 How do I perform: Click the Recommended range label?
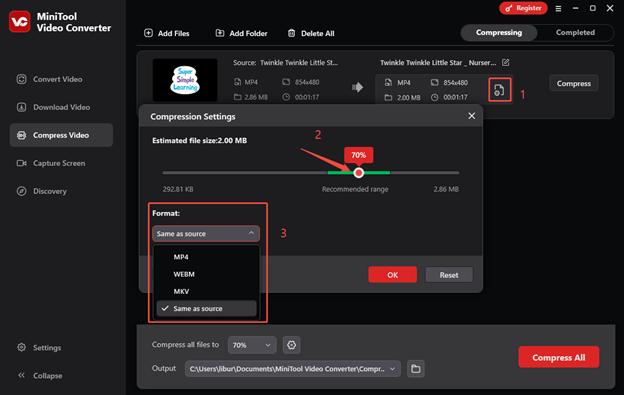tap(355, 189)
